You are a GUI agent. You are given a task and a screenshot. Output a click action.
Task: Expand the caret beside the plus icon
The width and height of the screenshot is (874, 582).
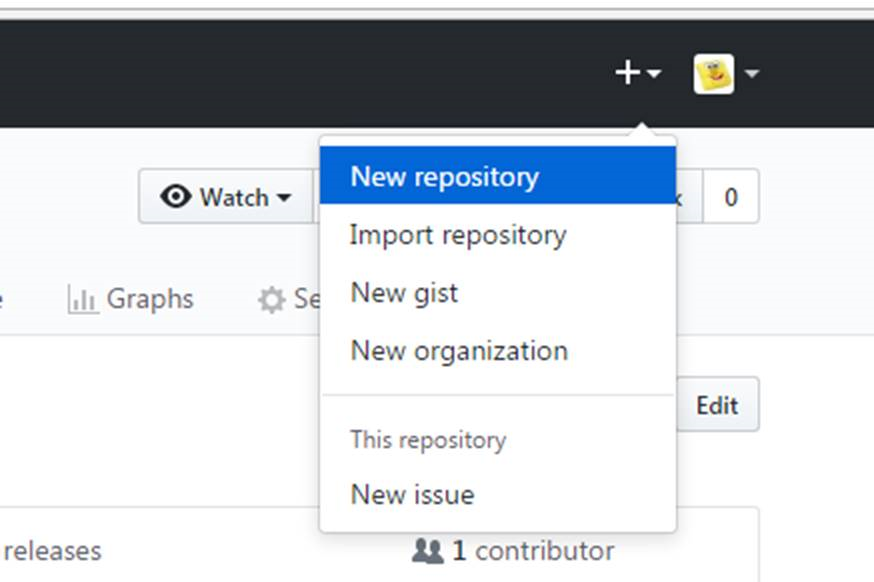653,74
